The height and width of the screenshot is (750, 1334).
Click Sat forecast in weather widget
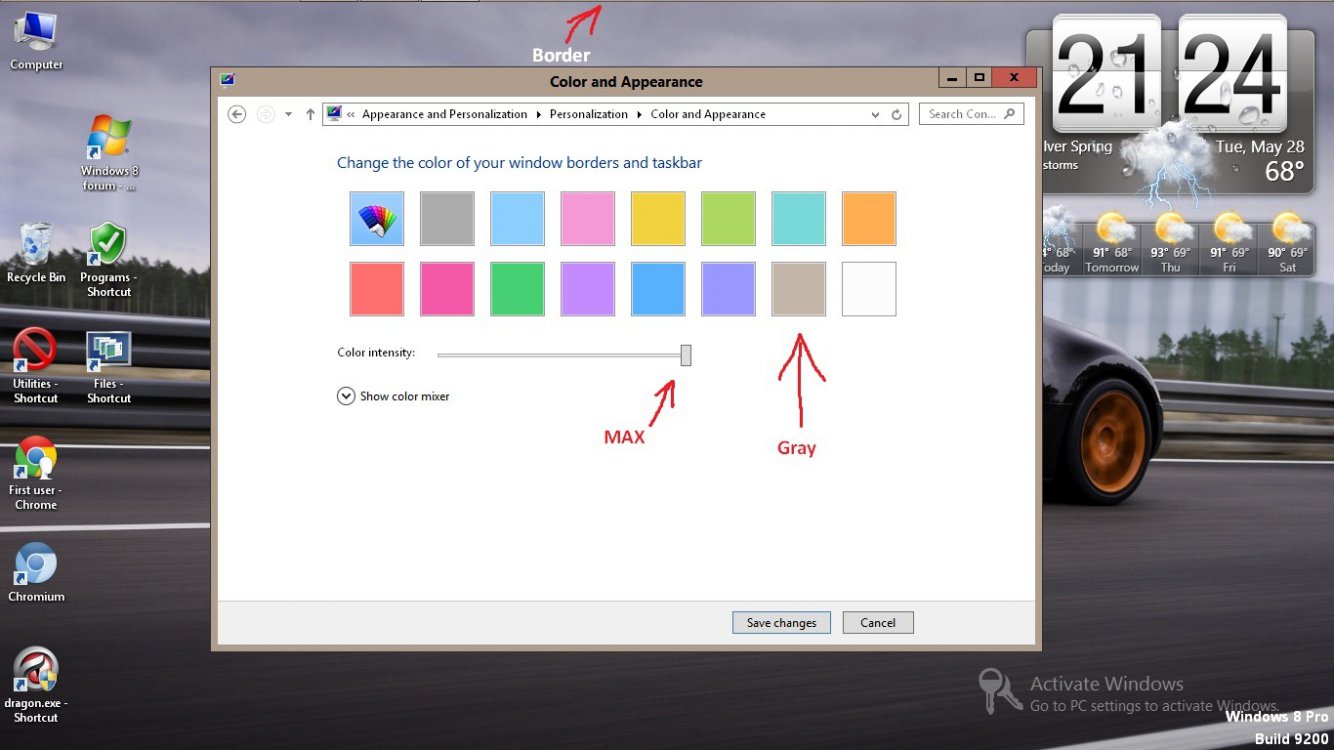[1287, 243]
